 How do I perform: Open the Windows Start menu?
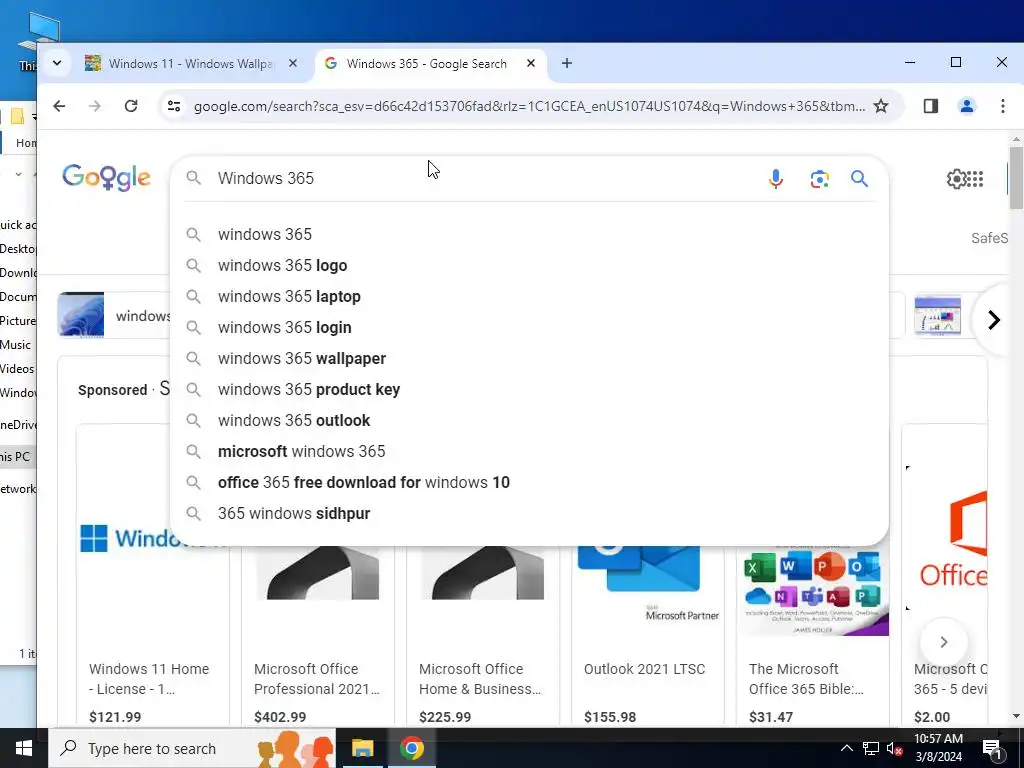click(24, 748)
